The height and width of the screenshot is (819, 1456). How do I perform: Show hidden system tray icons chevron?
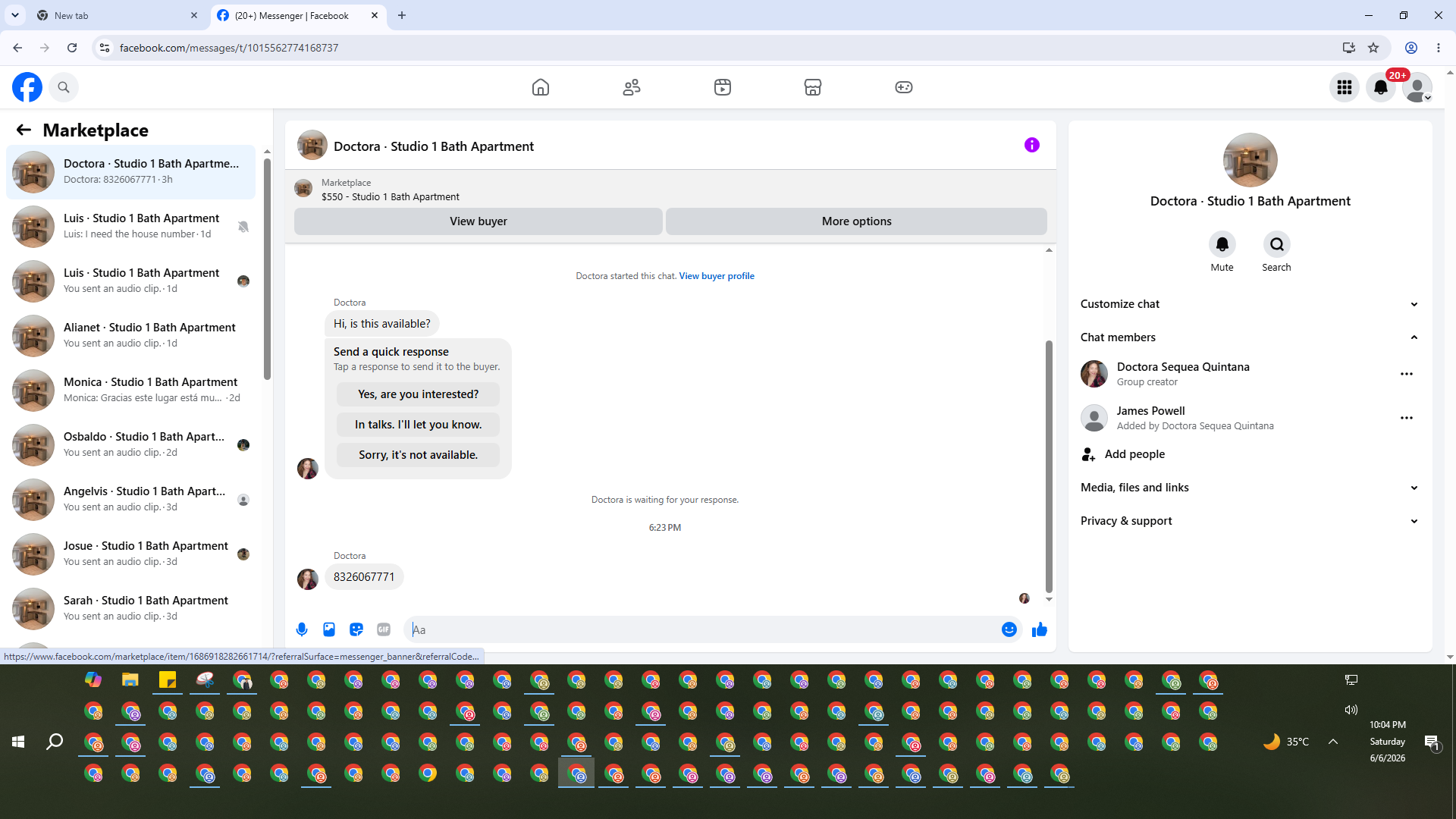1333,742
